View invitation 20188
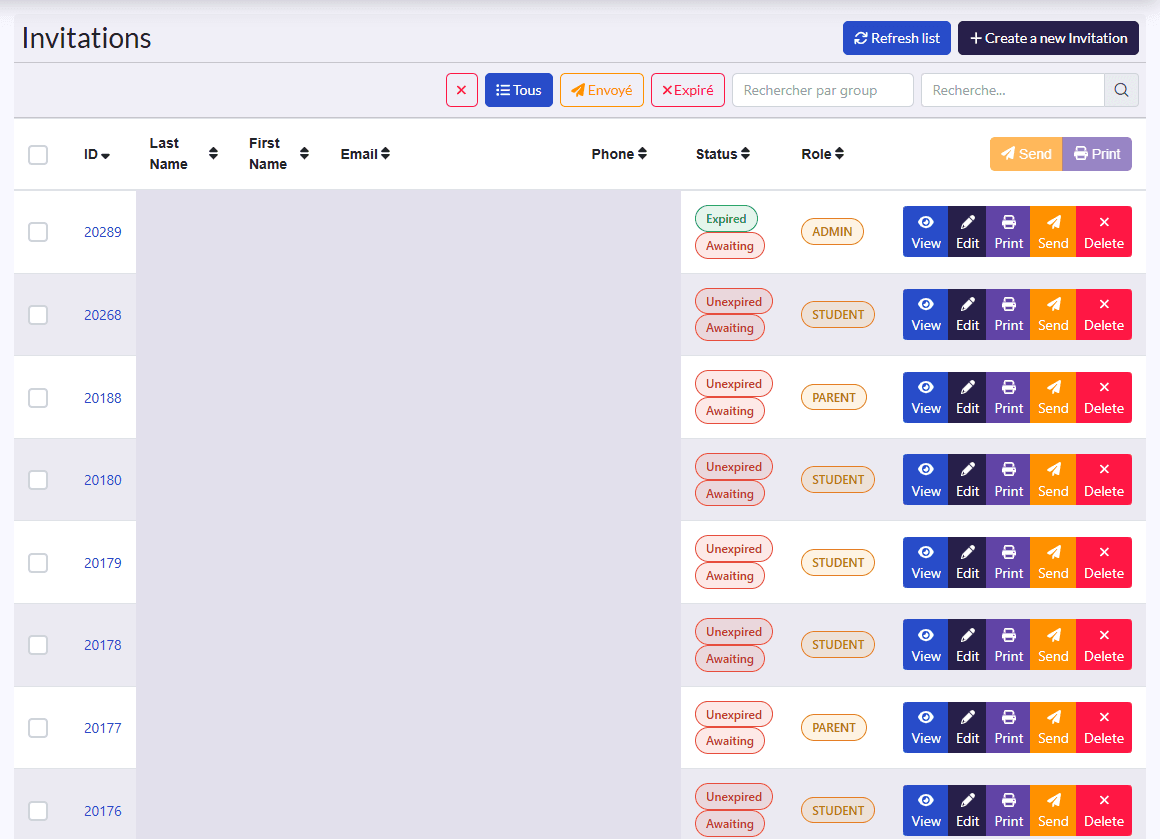 coord(925,397)
